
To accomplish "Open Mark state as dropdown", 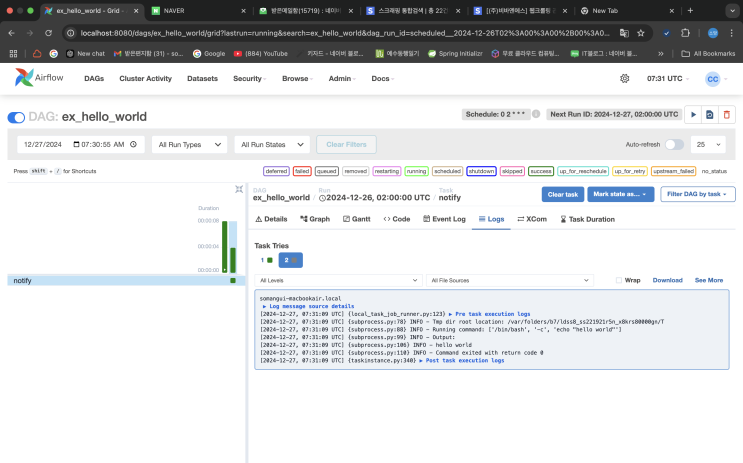I will [620, 194].
